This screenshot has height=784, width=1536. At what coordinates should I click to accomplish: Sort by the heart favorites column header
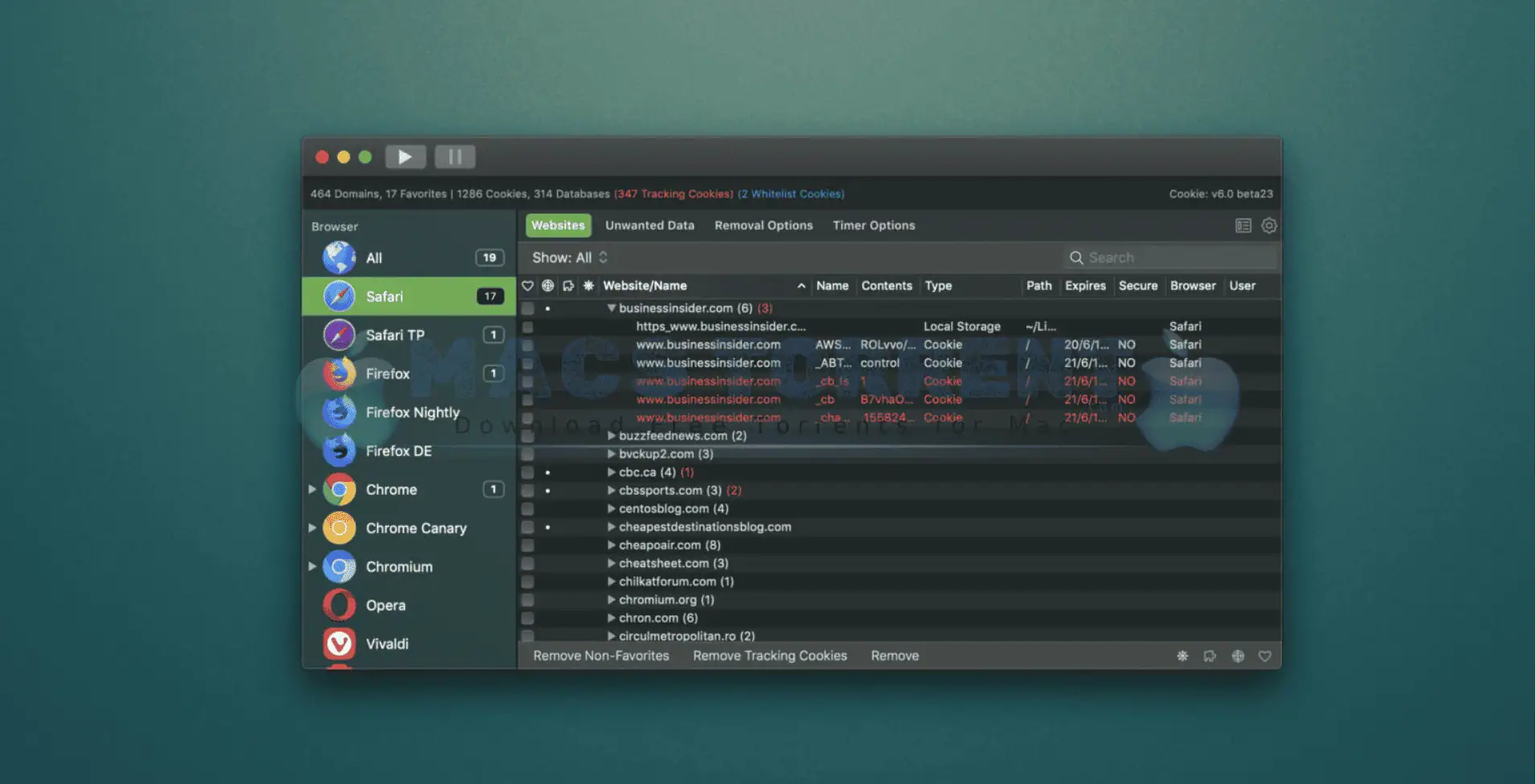pos(527,286)
